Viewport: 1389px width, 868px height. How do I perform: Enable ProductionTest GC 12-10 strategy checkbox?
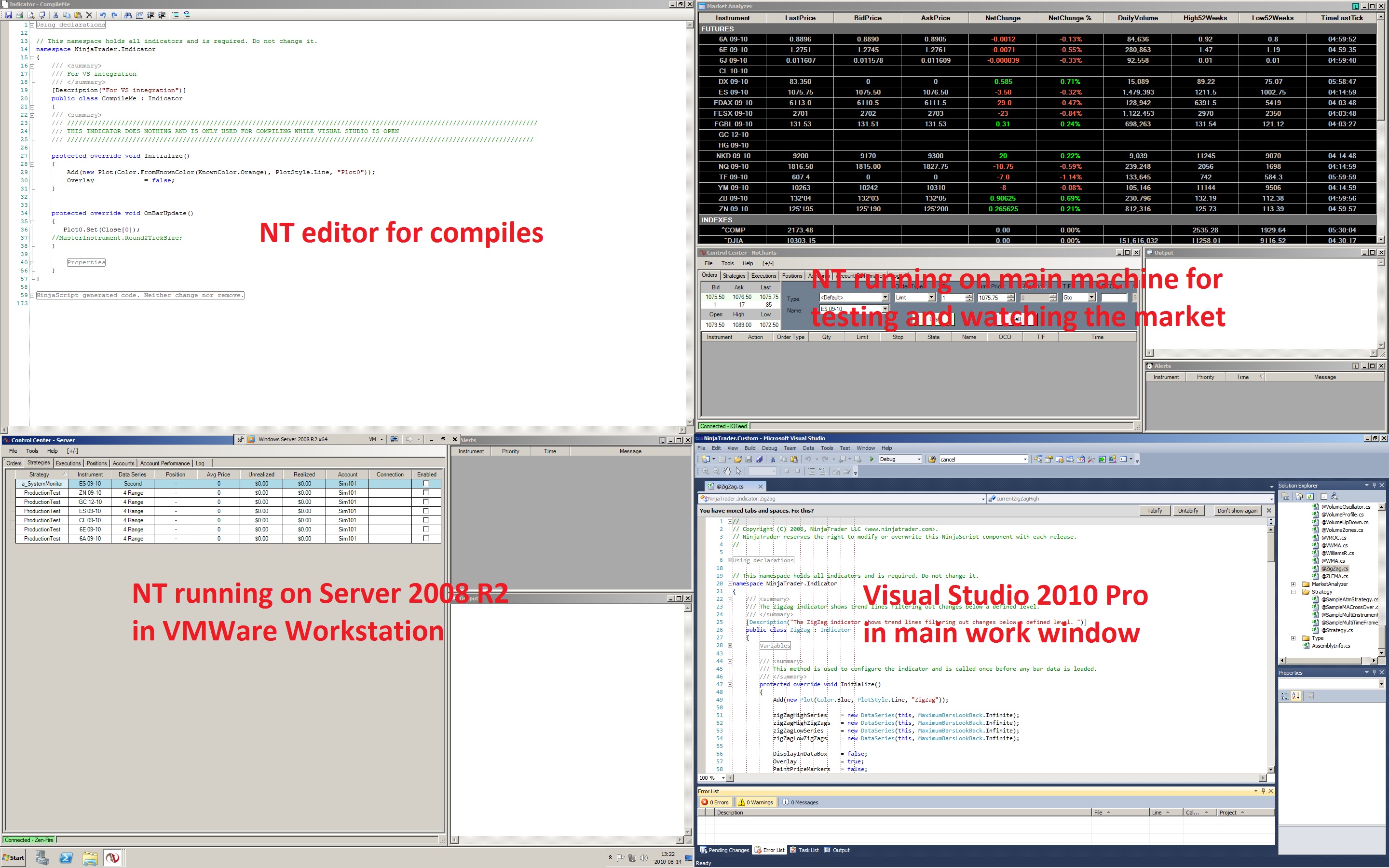pos(426,502)
